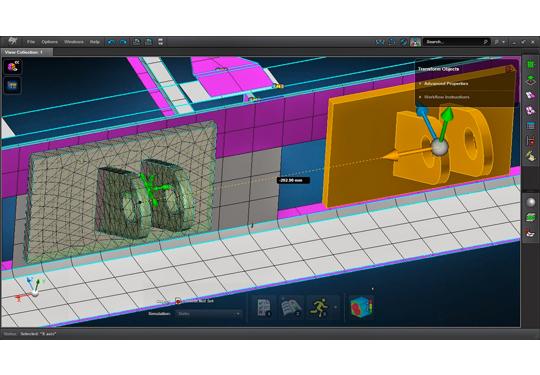Click the gray sphere icon in right toolbar

[531, 202]
